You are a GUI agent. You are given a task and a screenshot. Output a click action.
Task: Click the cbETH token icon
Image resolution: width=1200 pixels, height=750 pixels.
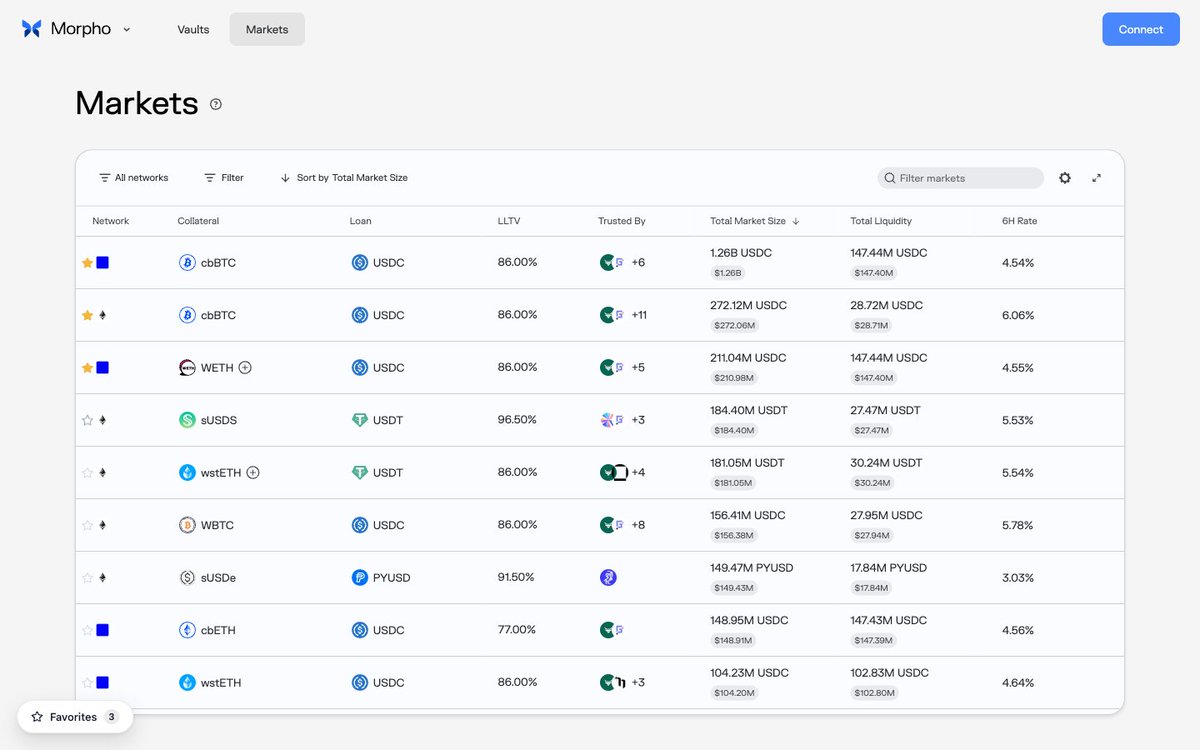tap(187, 630)
